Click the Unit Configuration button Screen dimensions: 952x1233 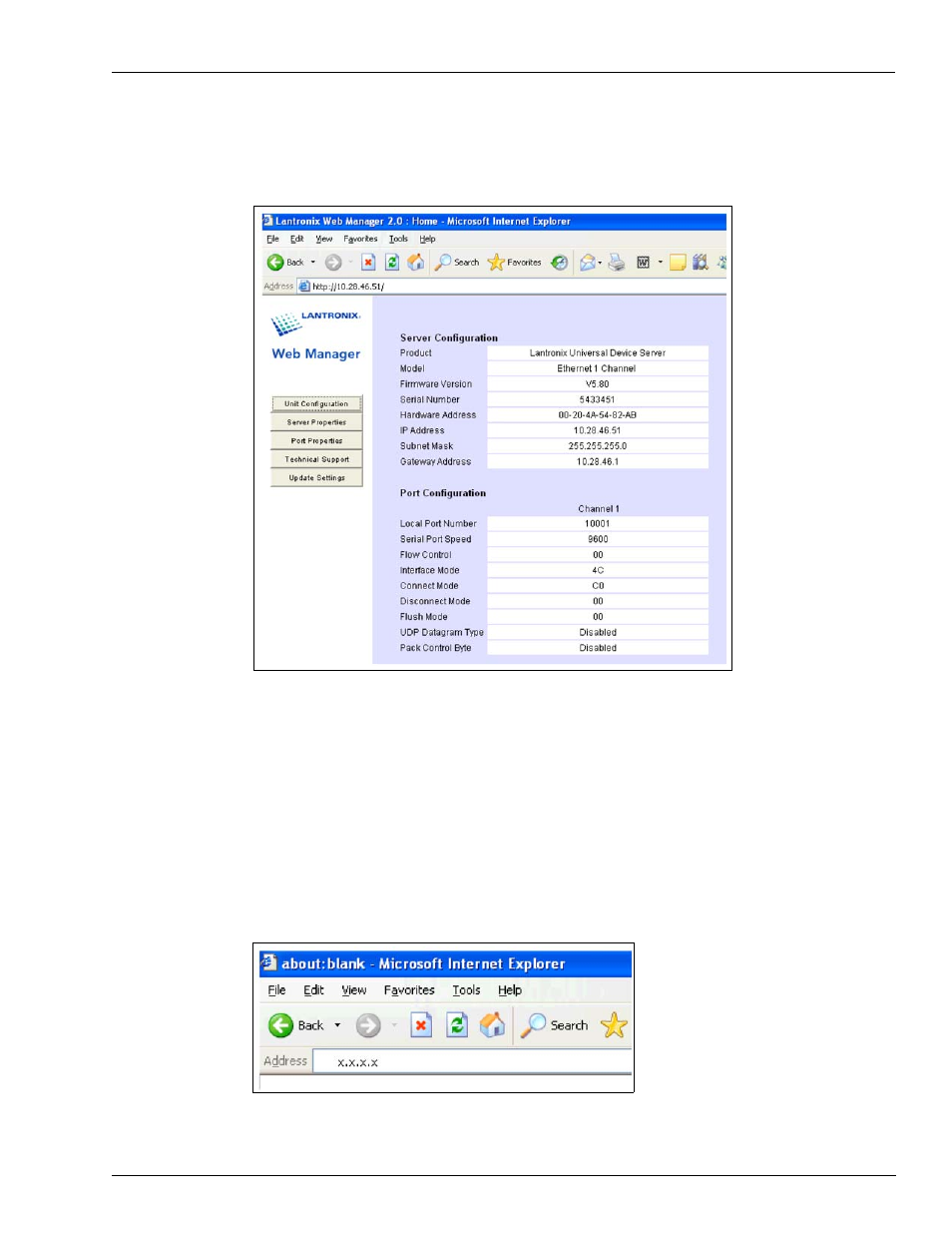pyautogui.click(x=316, y=404)
